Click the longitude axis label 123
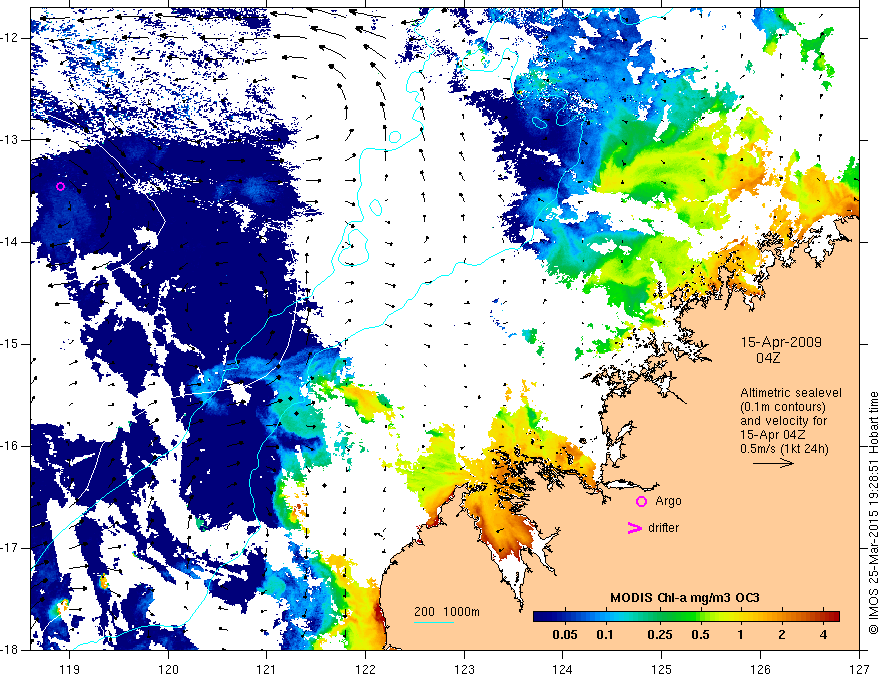 coord(465,669)
